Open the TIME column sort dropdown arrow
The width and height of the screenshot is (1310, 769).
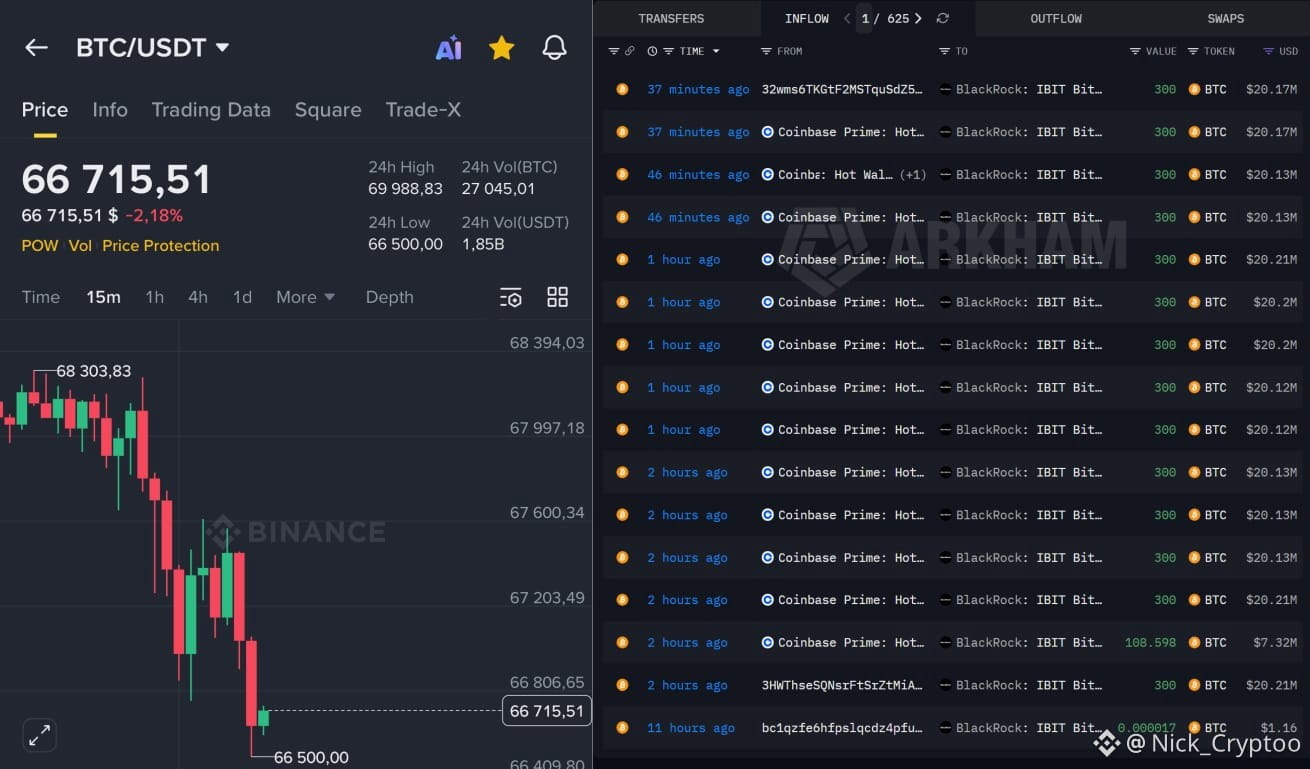pyautogui.click(x=716, y=51)
